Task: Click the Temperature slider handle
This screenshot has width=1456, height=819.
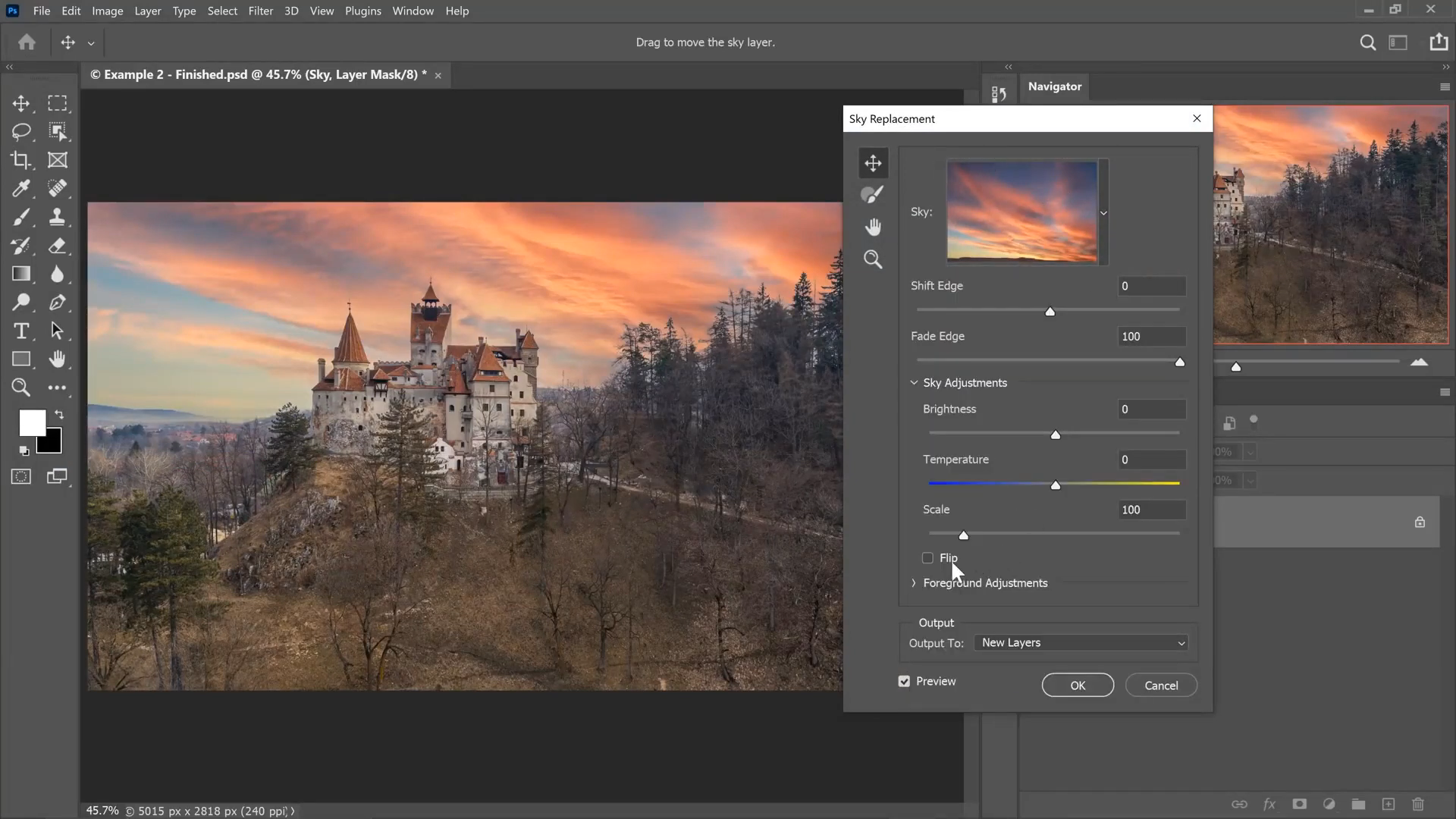Action: point(1056,485)
